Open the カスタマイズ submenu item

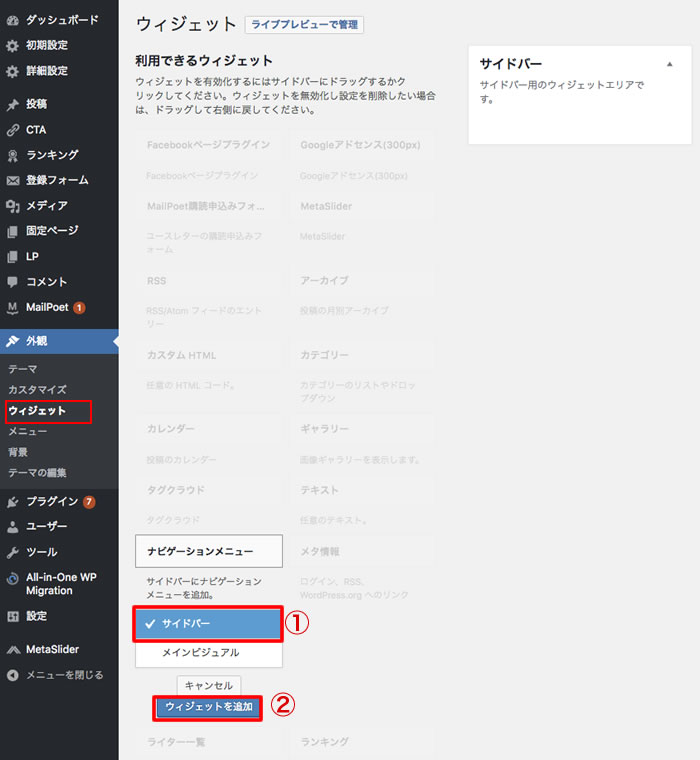click(x=37, y=389)
